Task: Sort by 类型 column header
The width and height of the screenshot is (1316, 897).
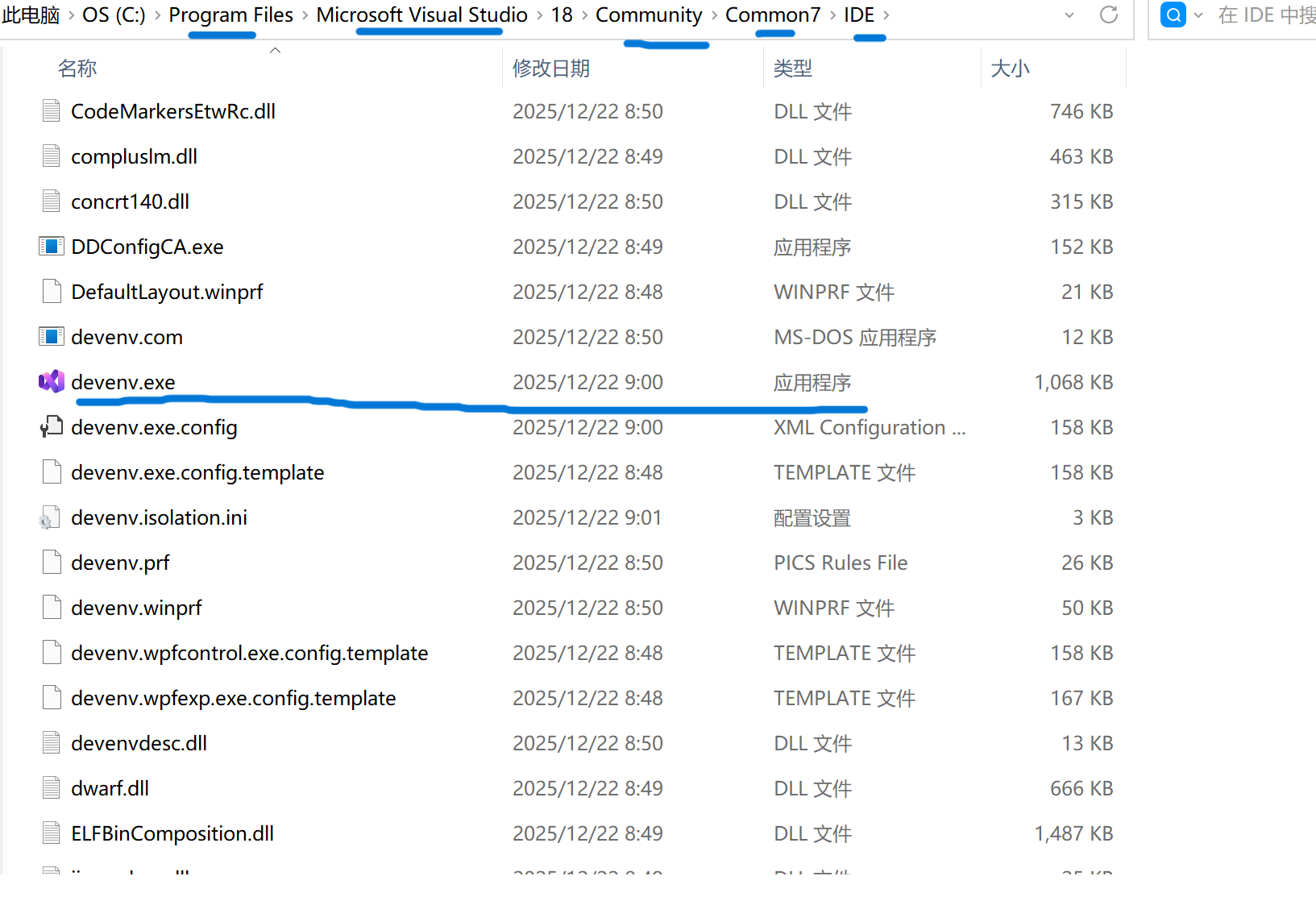Action: click(793, 69)
